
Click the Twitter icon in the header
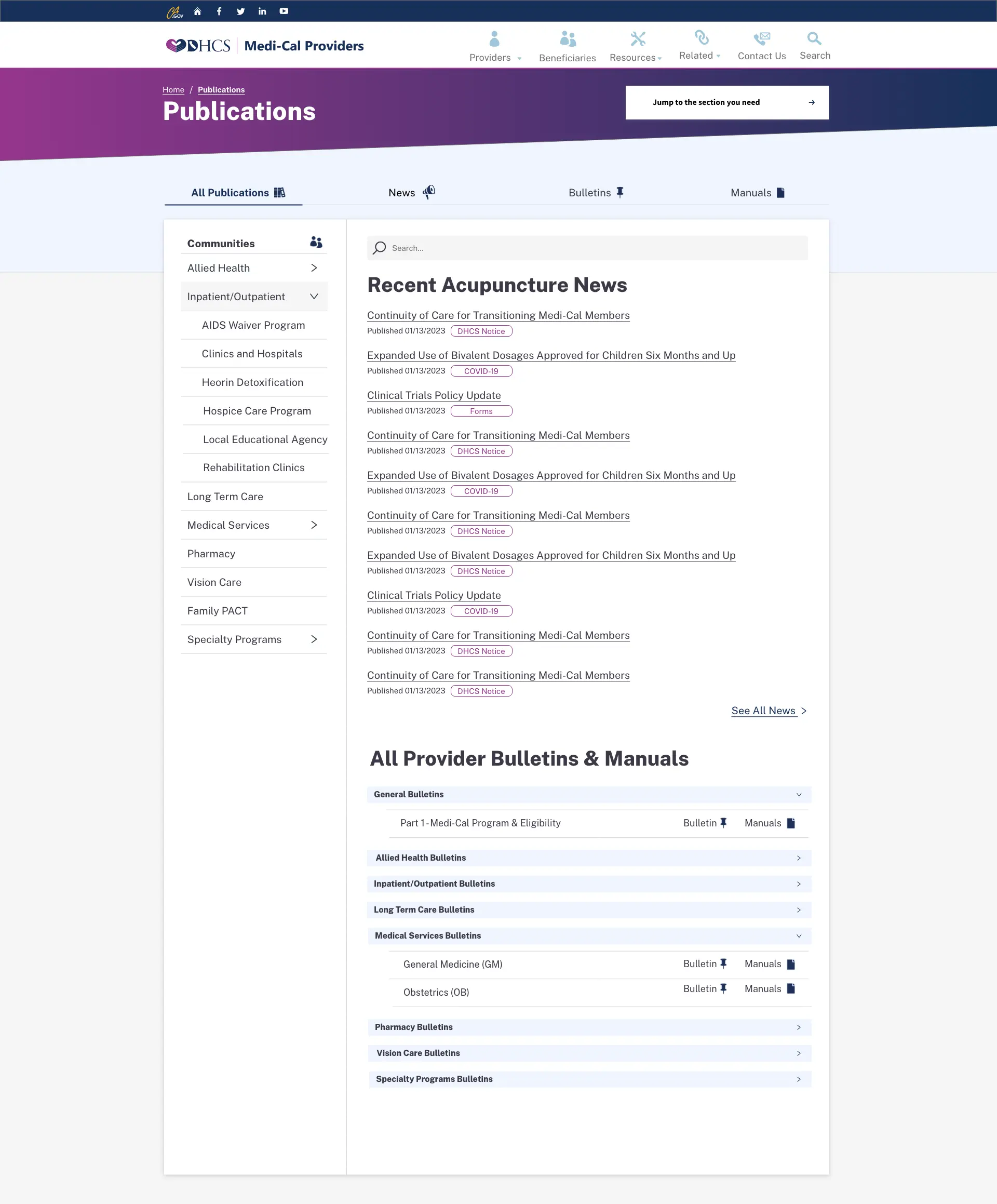point(241,11)
